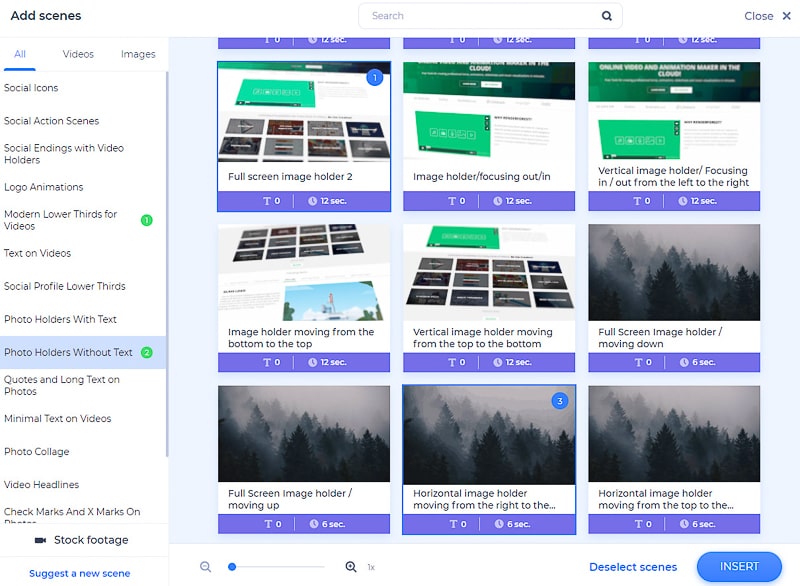Select Photo Holders Without Text category
This screenshot has width=800, height=586.
[83, 352]
